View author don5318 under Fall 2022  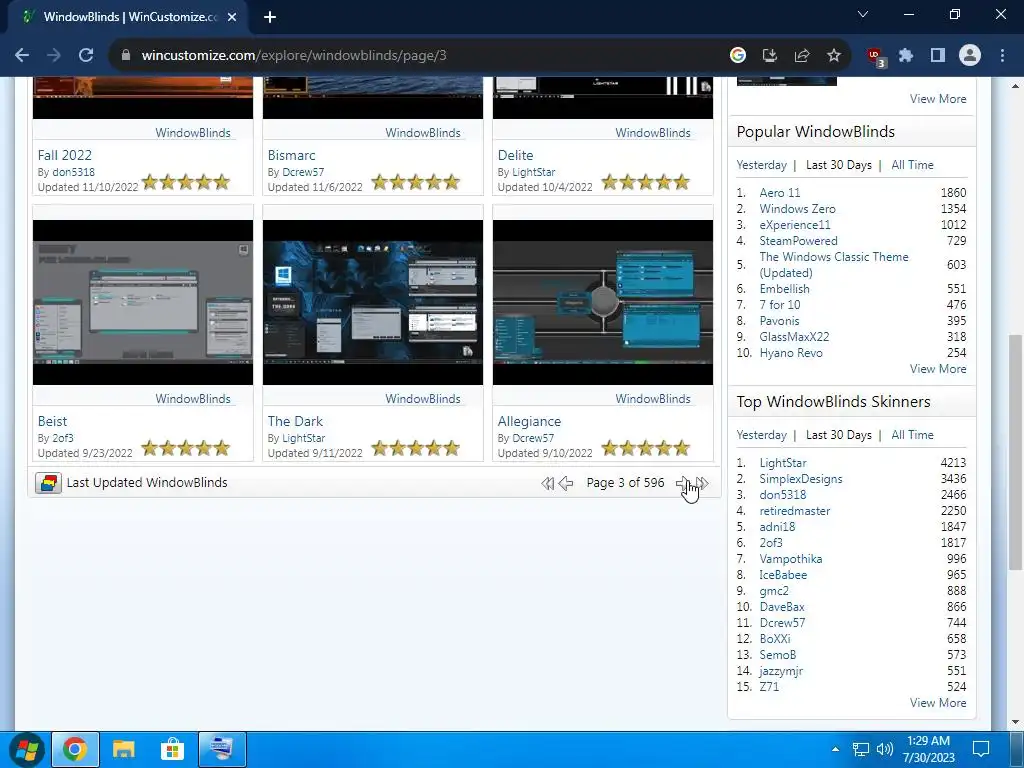tap(73, 172)
